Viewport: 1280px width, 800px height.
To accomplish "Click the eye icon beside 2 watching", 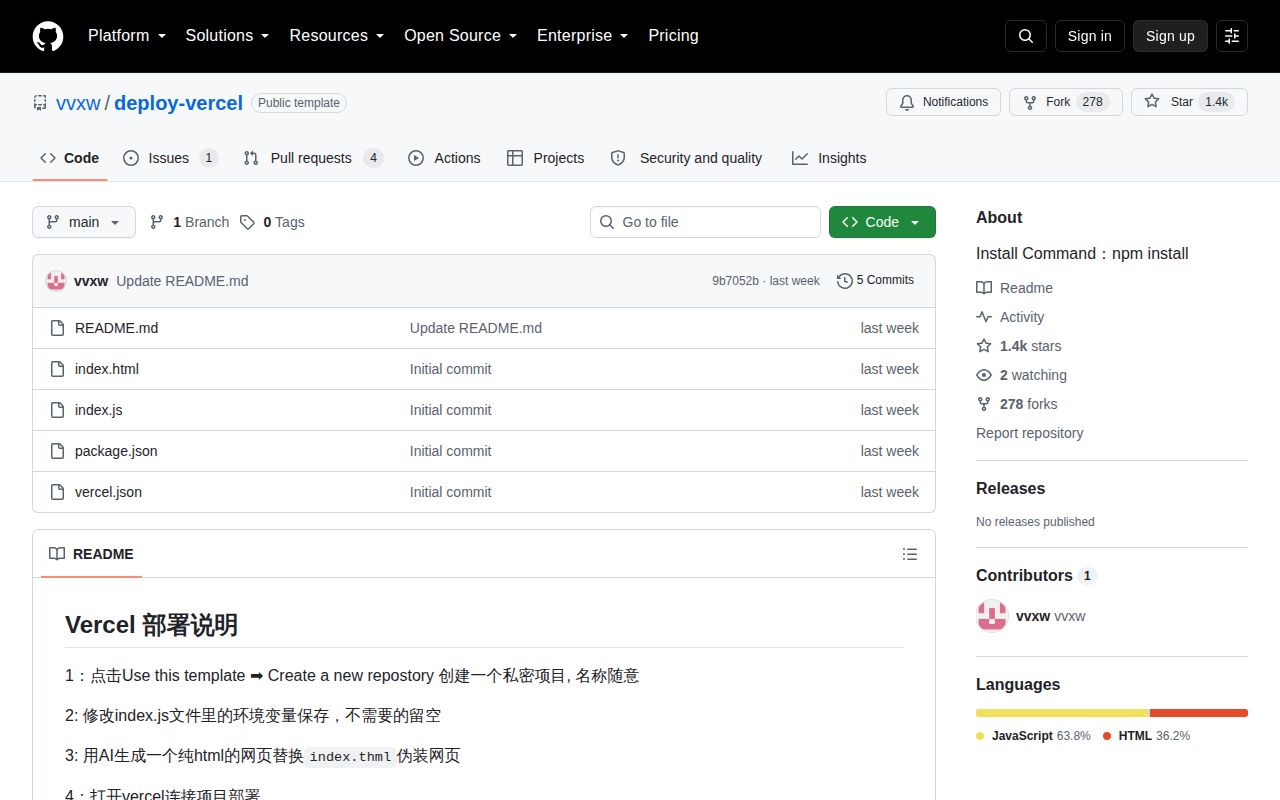I will 984,375.
